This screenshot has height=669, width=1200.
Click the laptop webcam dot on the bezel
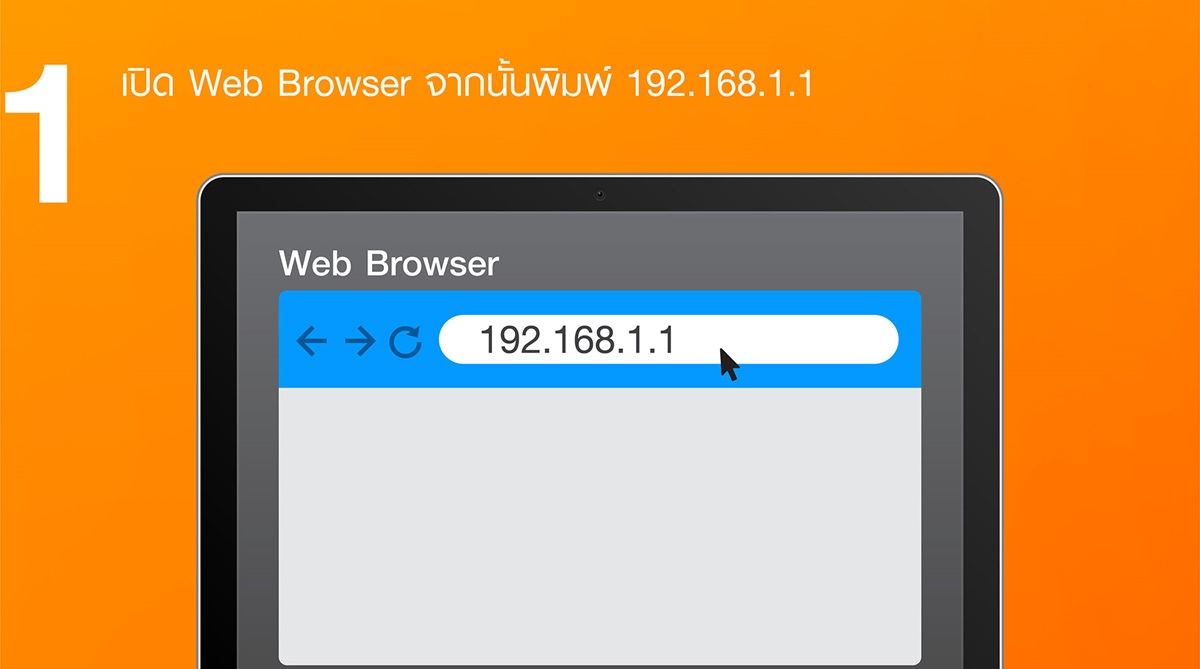point(600,195)
